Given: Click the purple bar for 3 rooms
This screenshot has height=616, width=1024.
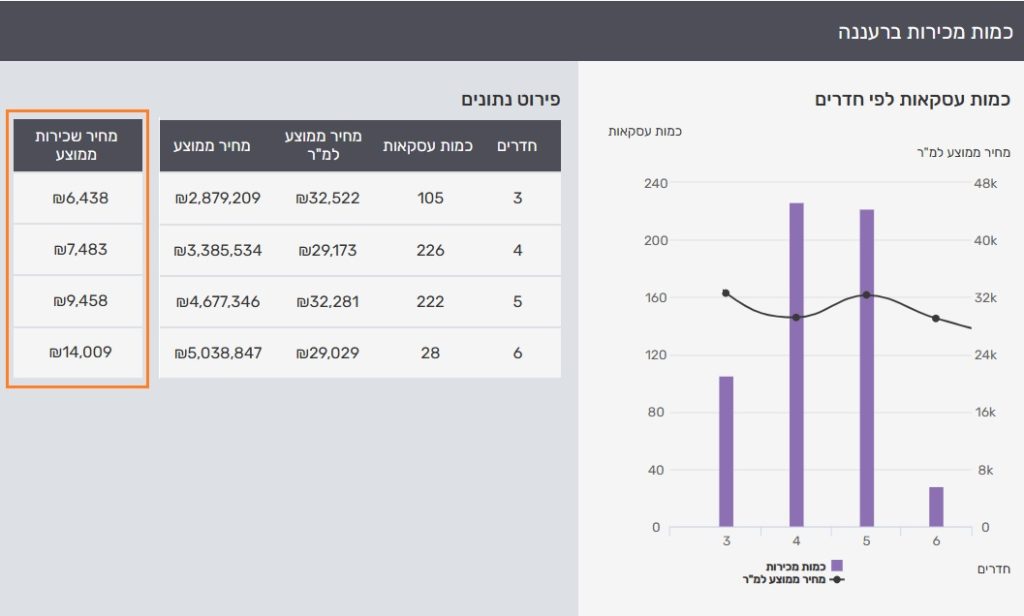Looking at the screenshot, I should pyautogui.click(x=726, y=450).
